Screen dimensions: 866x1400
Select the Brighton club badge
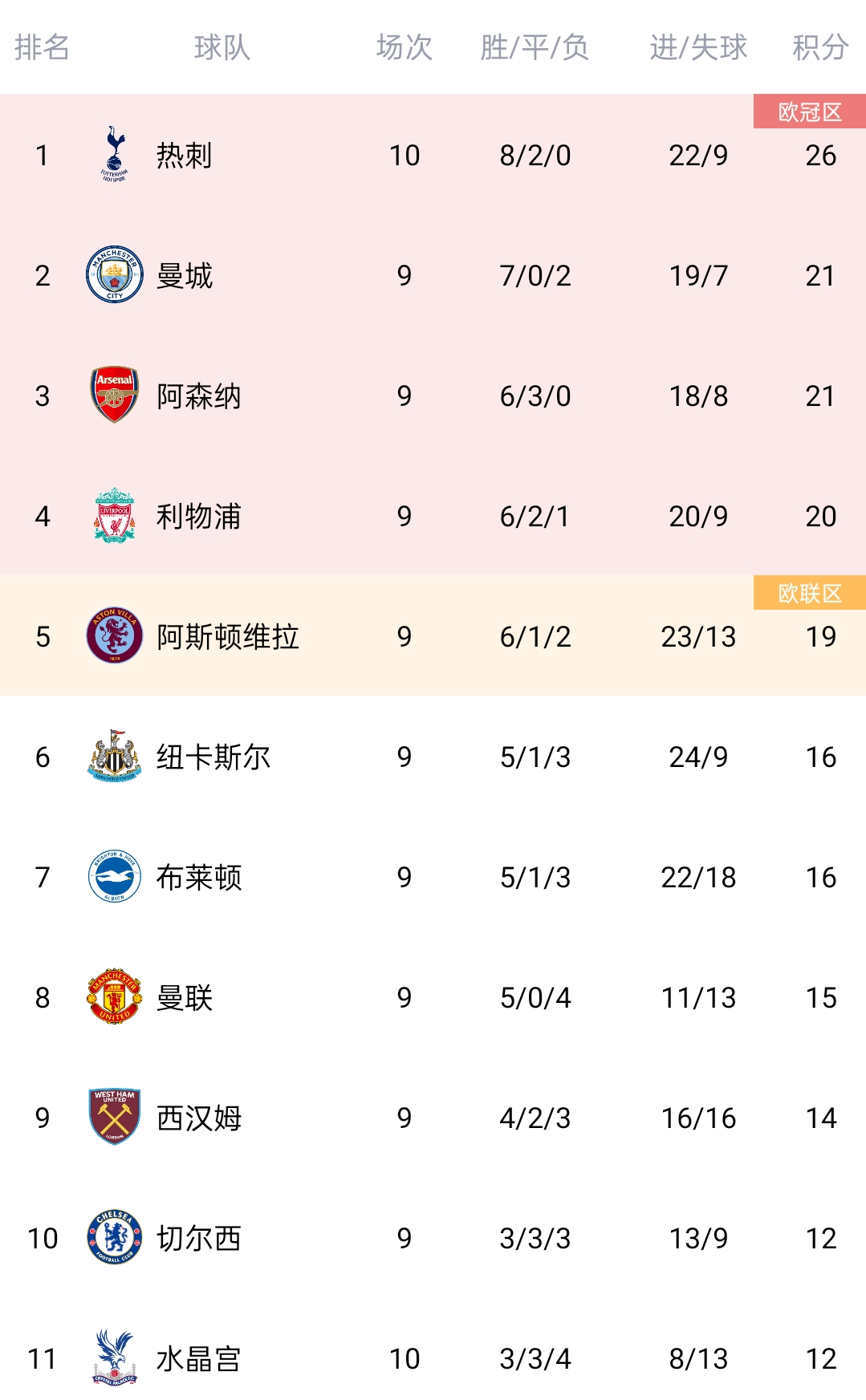pos(114,876)
